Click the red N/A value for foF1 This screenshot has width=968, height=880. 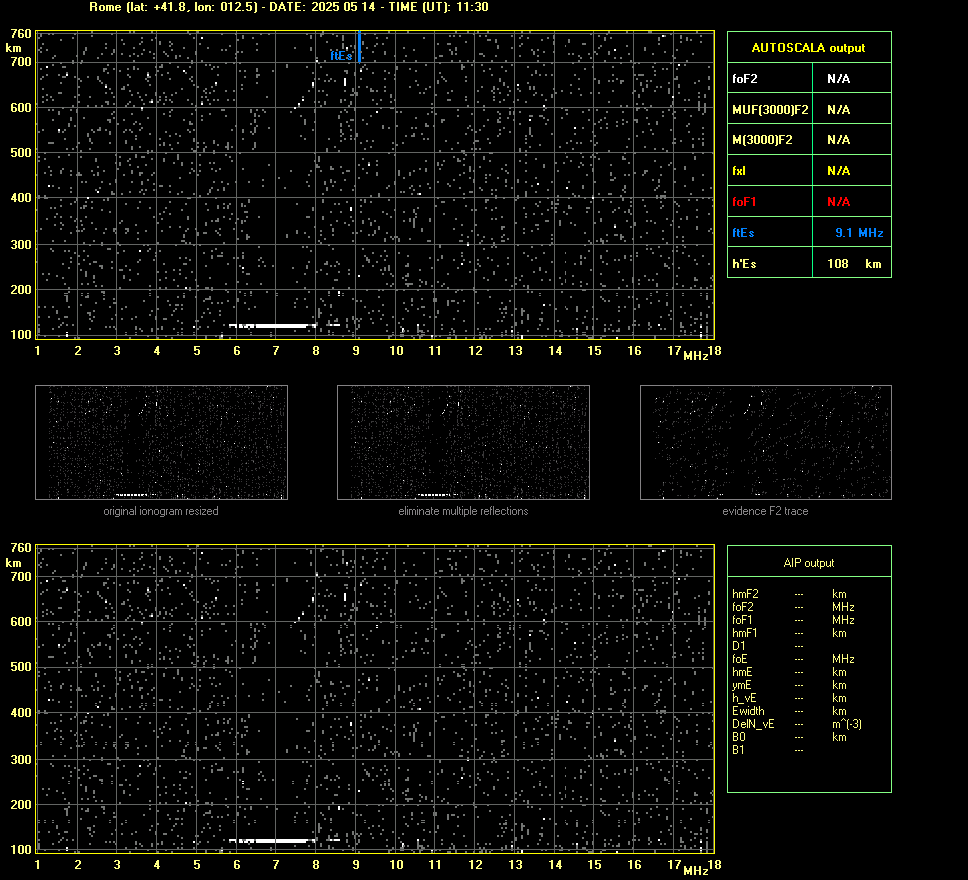[x=838, y=201]
